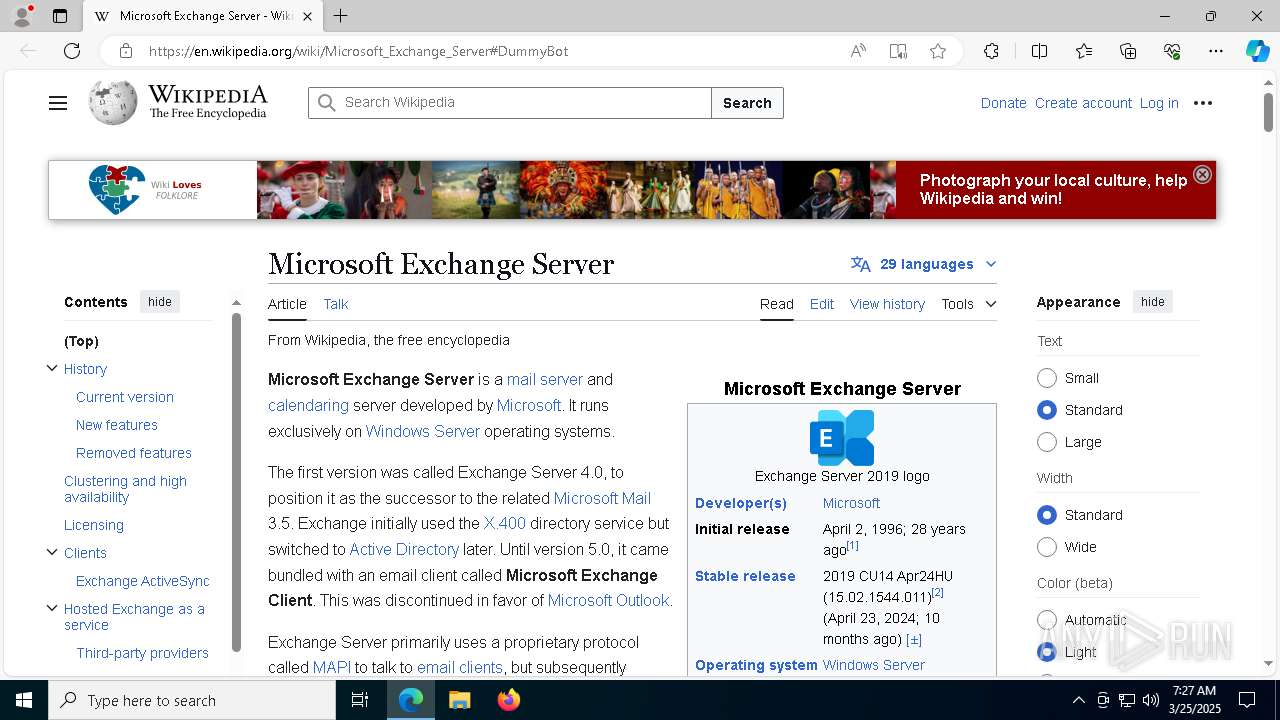
Task: Open Browser essentials heart icon
Action: (1172, 51)
